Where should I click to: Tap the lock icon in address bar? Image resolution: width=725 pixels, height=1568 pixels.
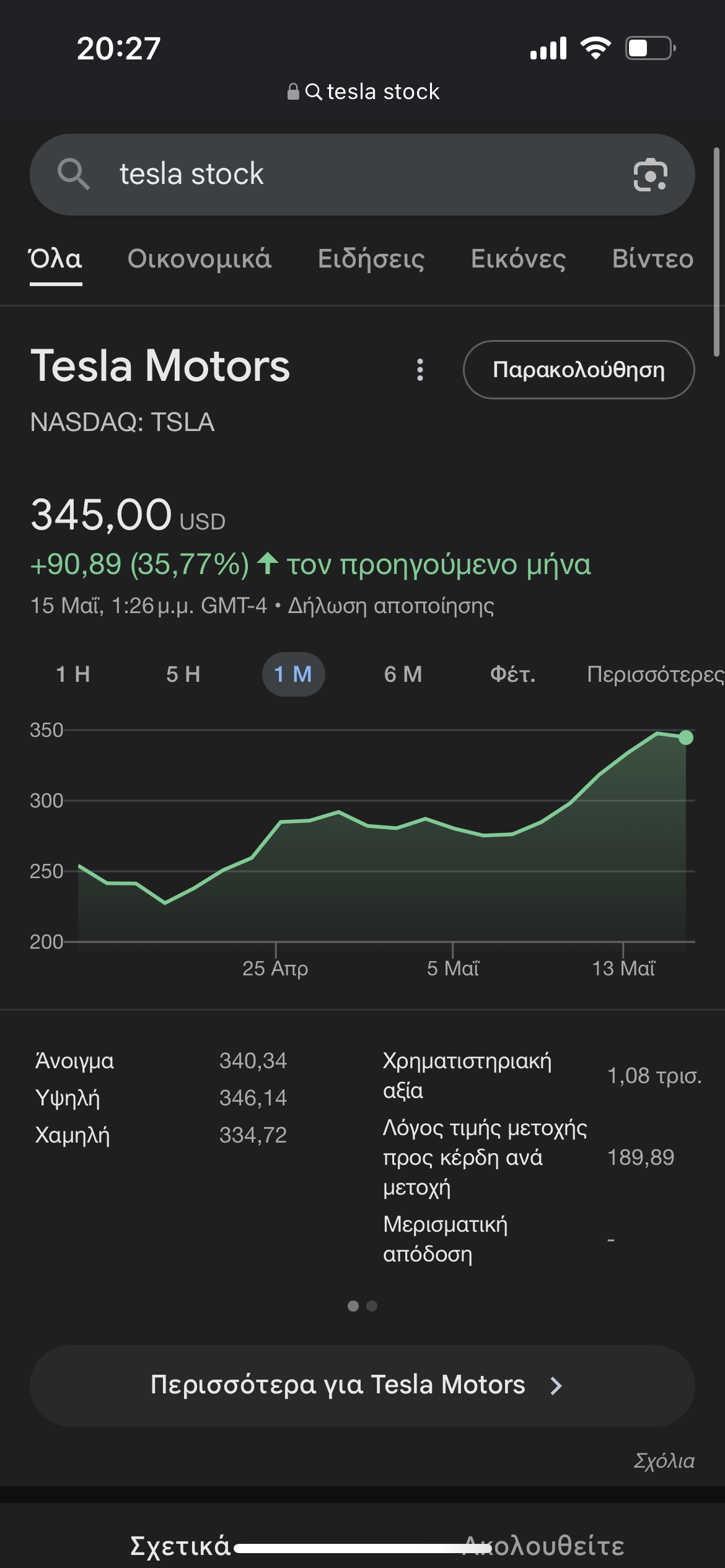293,92
